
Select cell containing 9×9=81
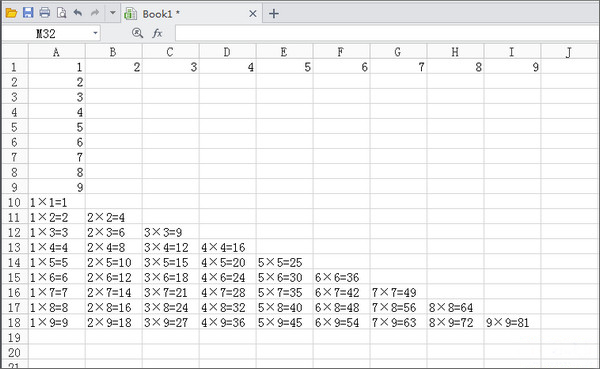pos(512,322)
